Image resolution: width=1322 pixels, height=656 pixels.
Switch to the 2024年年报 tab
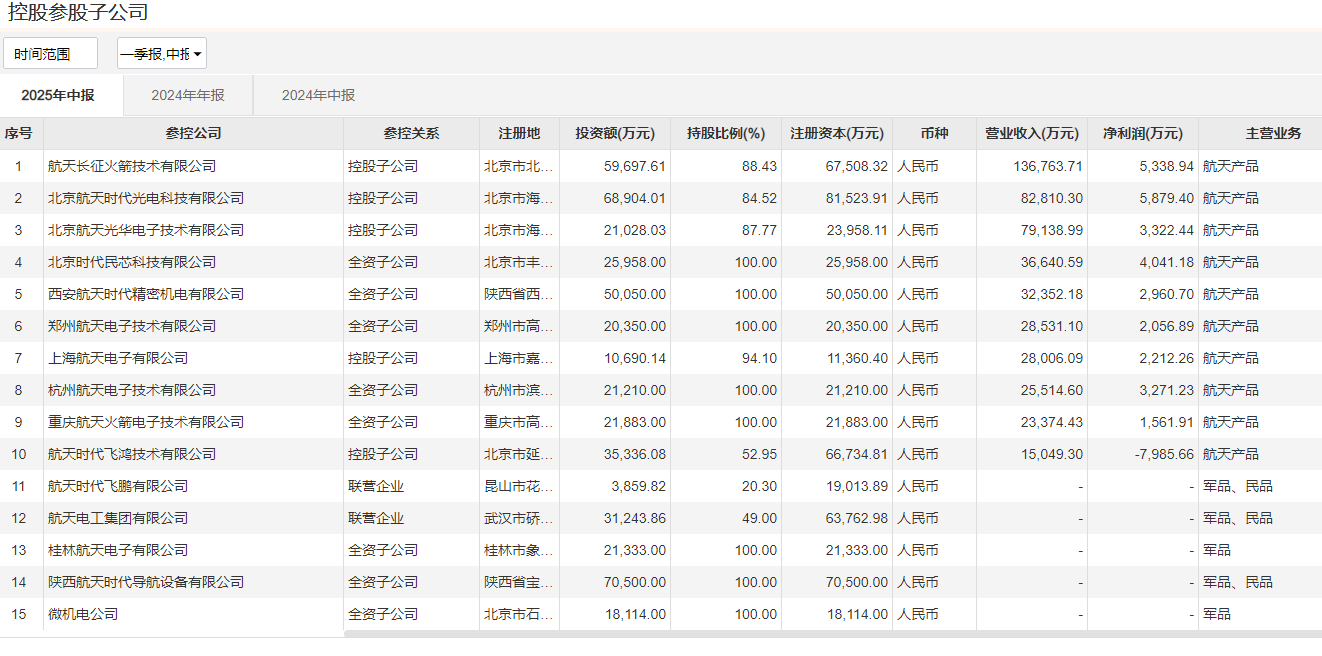tap(188, 95)
